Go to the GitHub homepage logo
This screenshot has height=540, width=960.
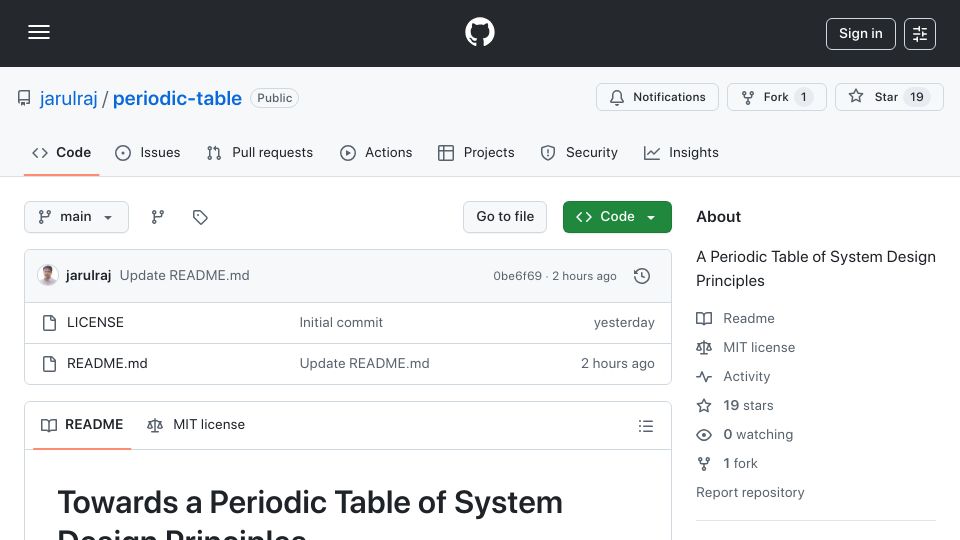[x=479, y=32]
